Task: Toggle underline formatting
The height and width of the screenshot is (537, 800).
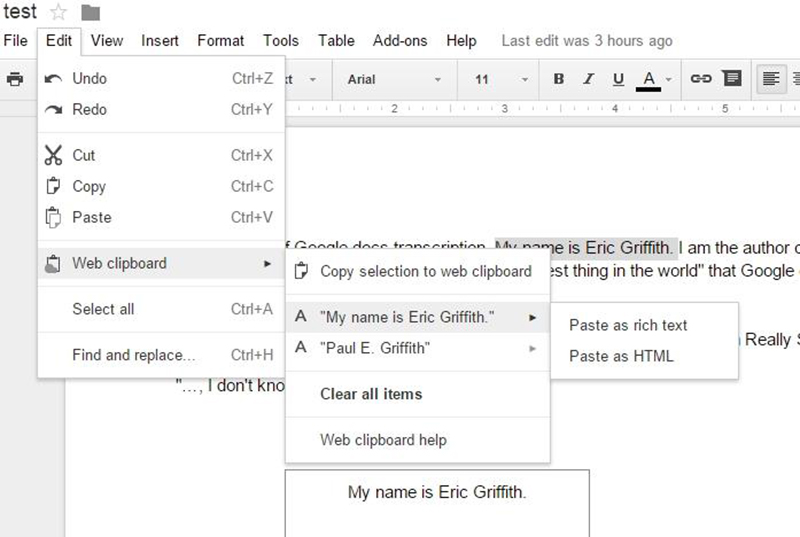Action: [x=618, y=79]
